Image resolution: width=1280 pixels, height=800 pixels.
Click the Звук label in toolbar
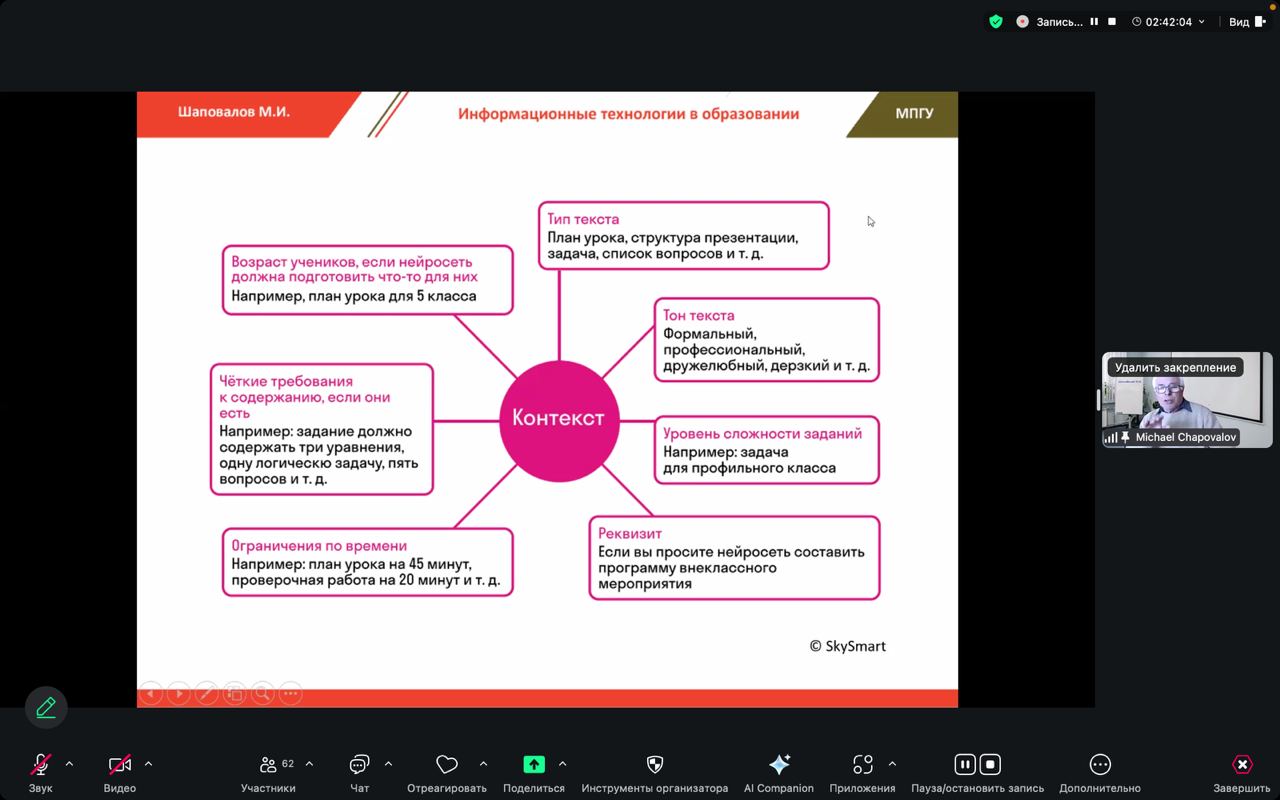[x=41, y=788]
